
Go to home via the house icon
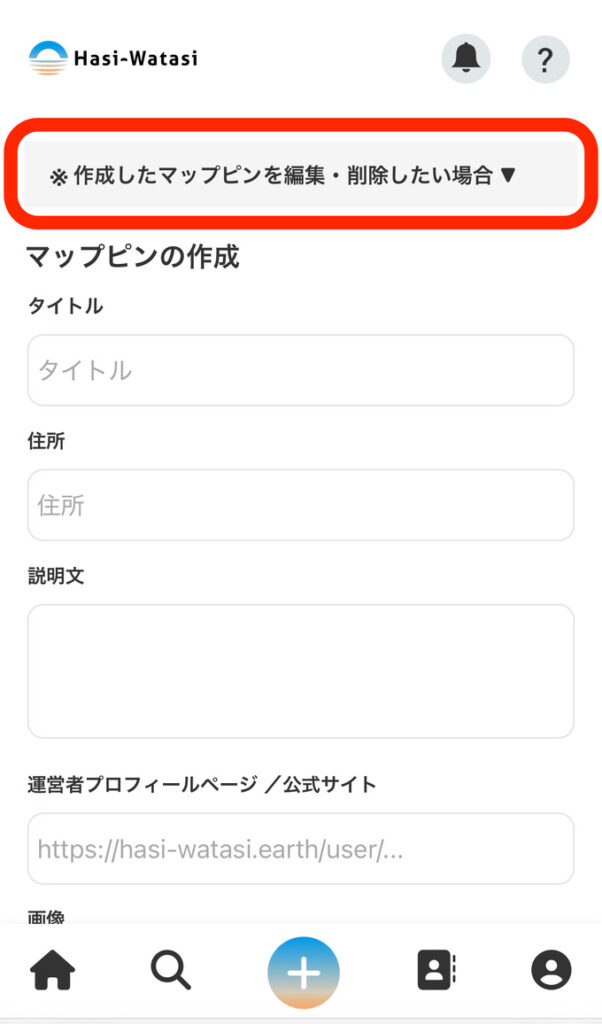(x=53, y=969)
